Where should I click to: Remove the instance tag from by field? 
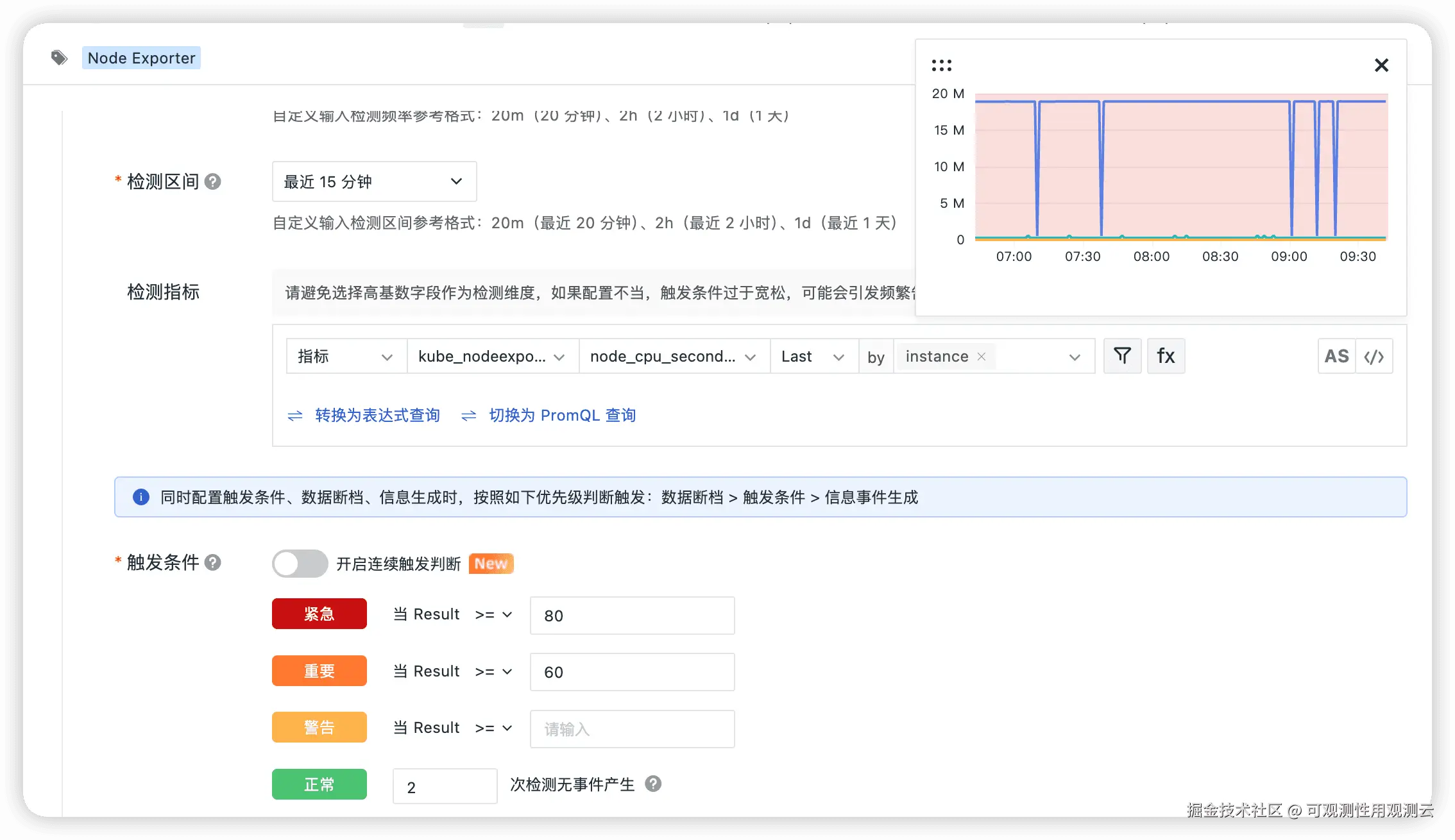pyautogui.click(x=981, y=357)
